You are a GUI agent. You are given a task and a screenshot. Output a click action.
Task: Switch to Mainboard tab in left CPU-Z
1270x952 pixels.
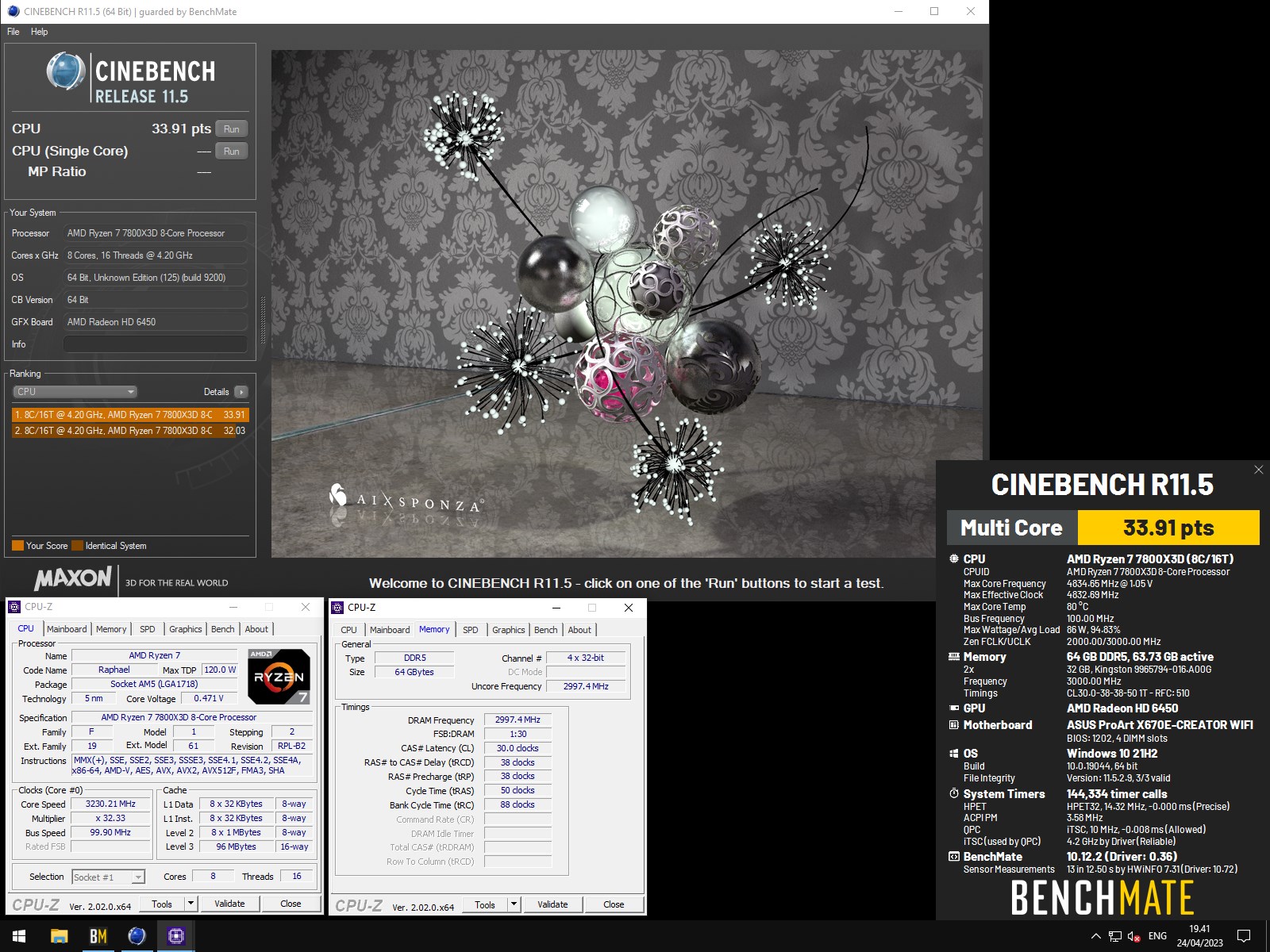coord(67,629)
